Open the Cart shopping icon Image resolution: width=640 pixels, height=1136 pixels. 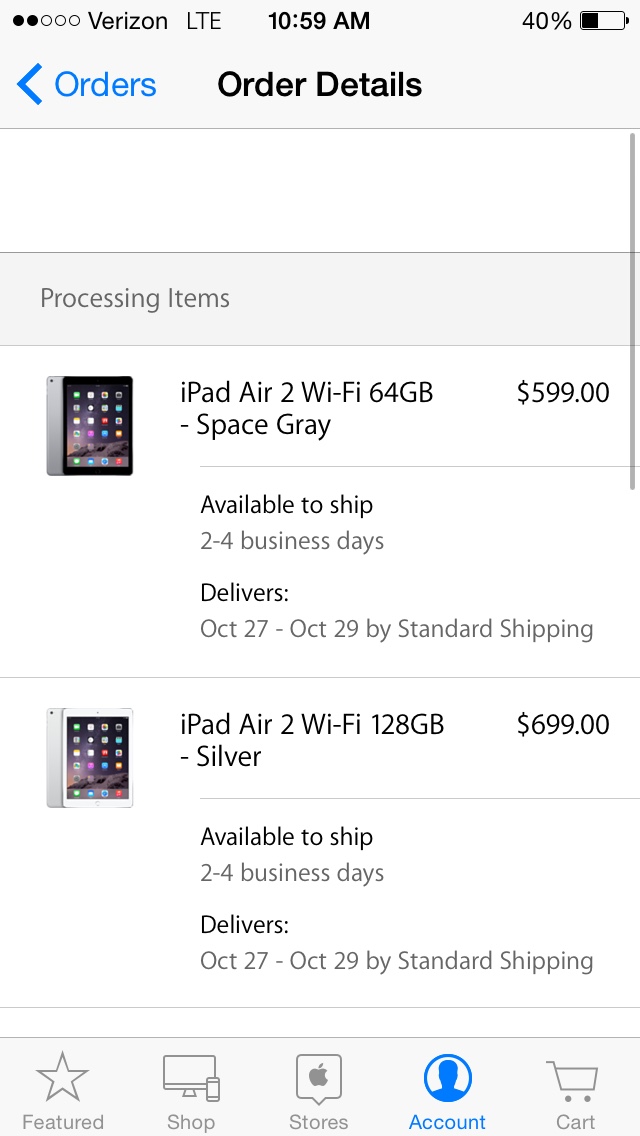[573, 1080]
